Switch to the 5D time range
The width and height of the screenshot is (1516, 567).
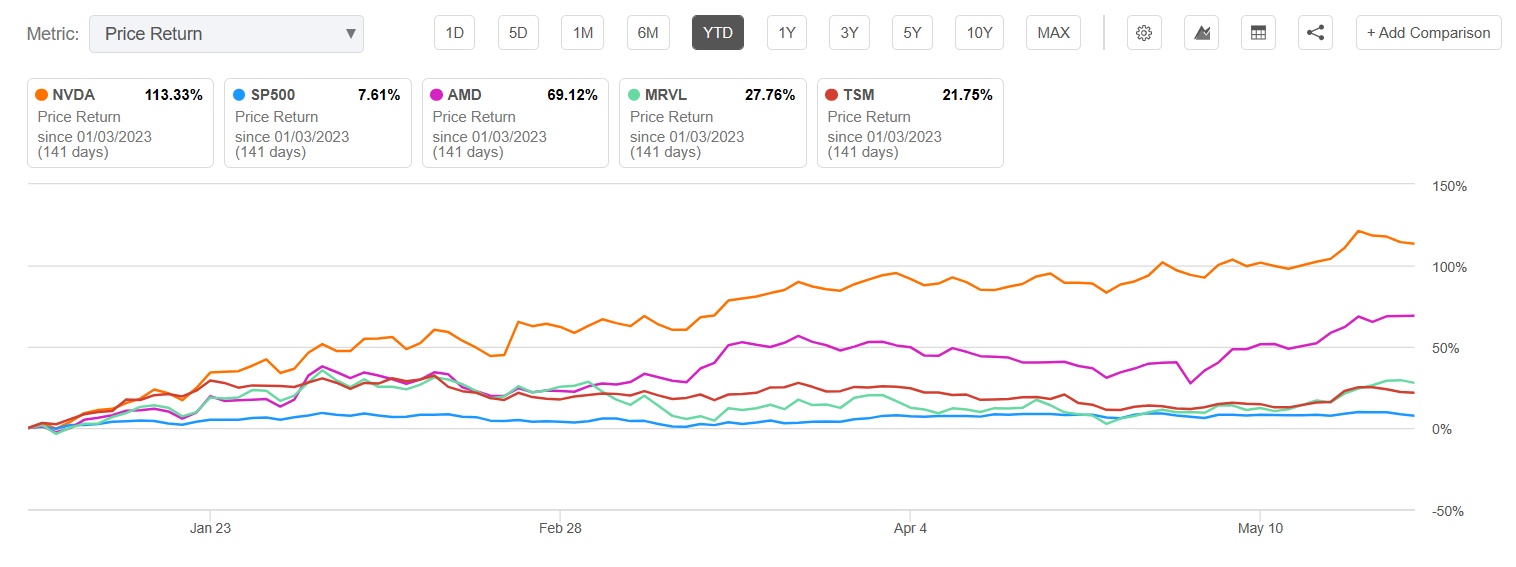(x=518, y=33)
